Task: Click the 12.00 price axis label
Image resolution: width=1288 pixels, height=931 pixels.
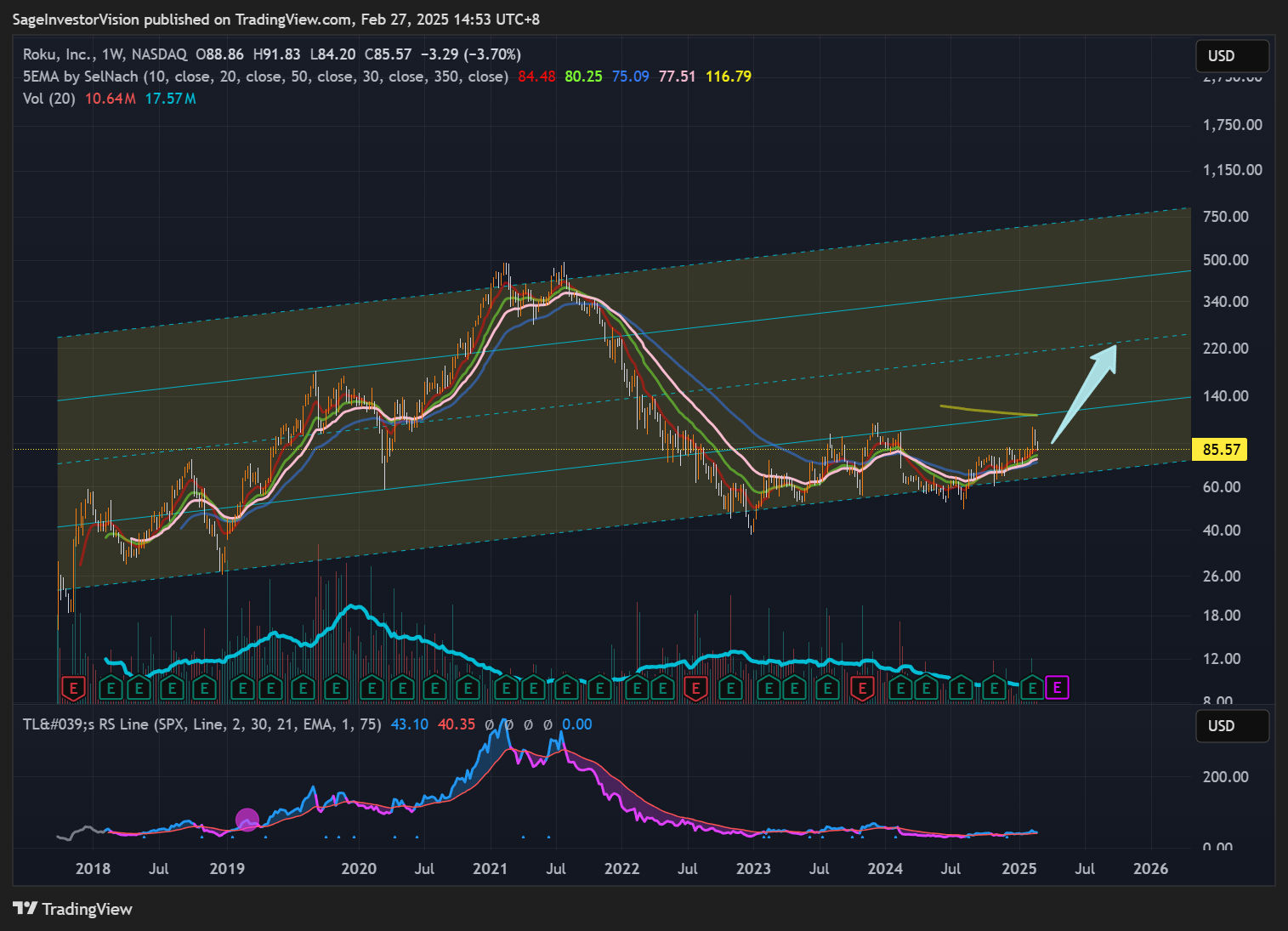Action: [1222, 659]
